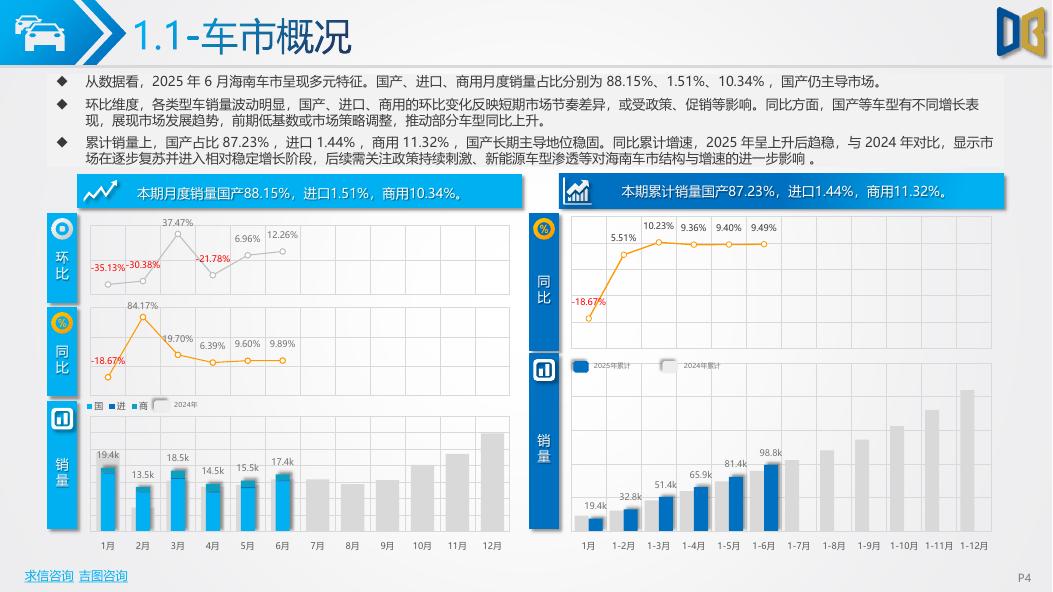The height and width of the screenshot is (592, 1053).
Task: Click the DB logo at top right
Action: click(1021, 32)
